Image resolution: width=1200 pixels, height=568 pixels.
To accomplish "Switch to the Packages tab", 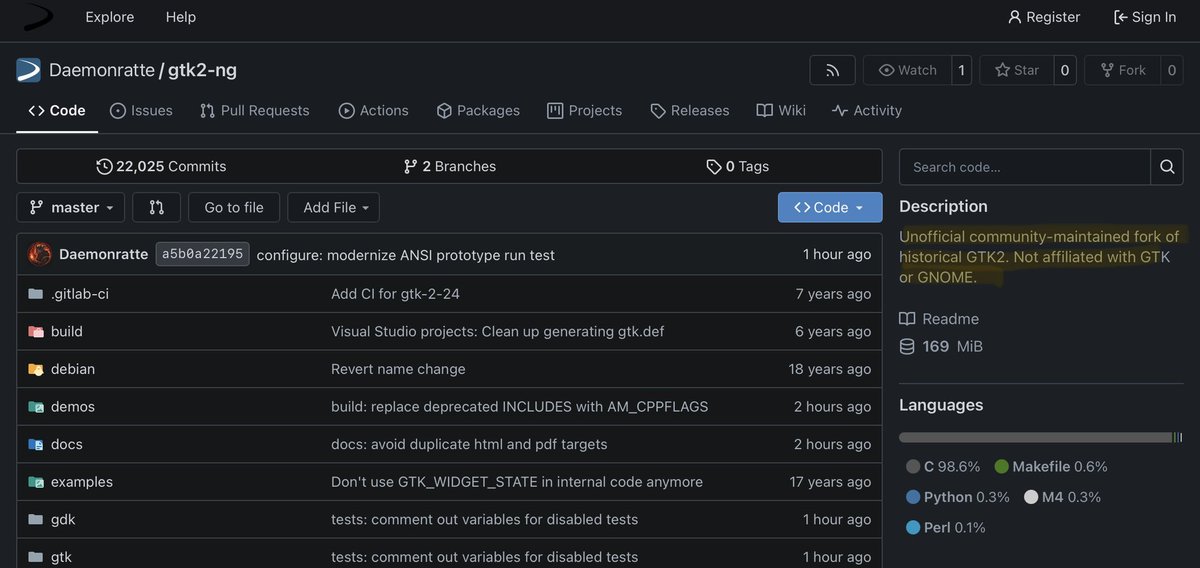I will click(478, 111).
